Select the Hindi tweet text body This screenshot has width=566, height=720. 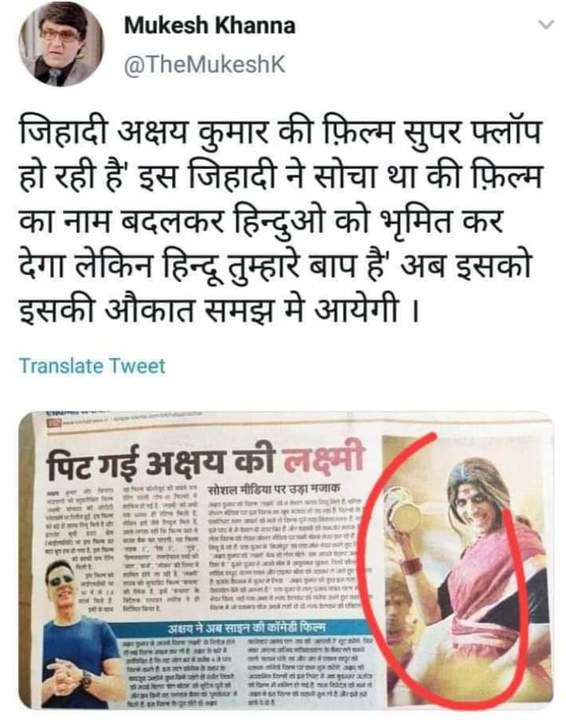(x=281, y=221)
